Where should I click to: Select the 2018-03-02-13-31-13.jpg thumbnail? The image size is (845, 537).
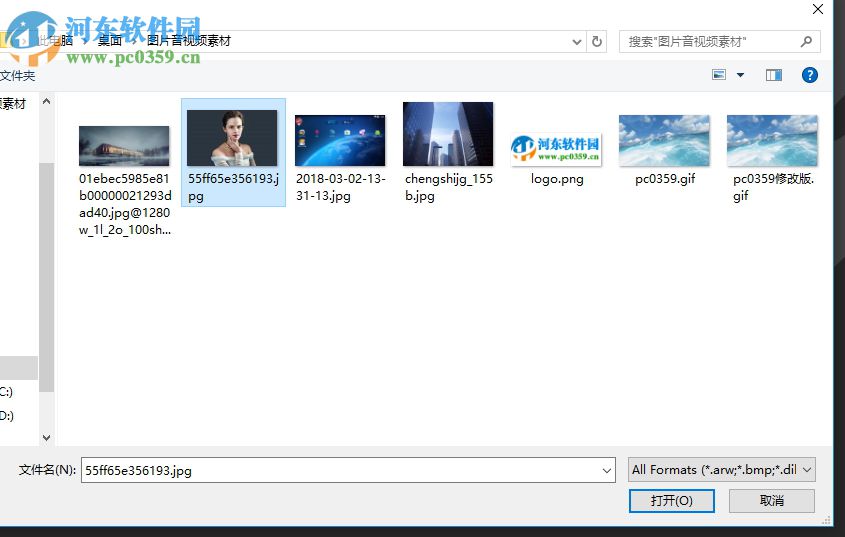click(340, 140)
